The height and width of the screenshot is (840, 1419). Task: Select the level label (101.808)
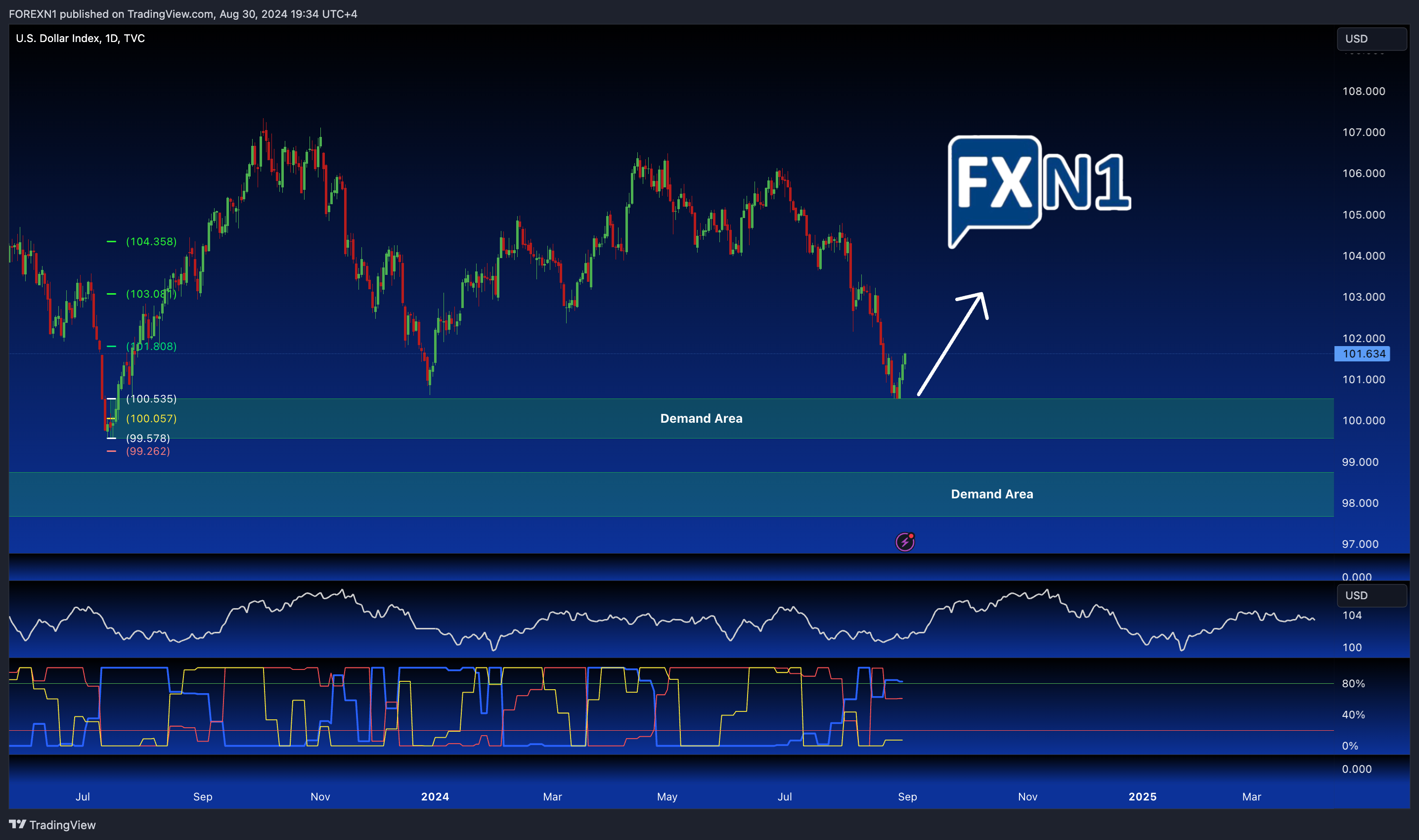[151, 346]
